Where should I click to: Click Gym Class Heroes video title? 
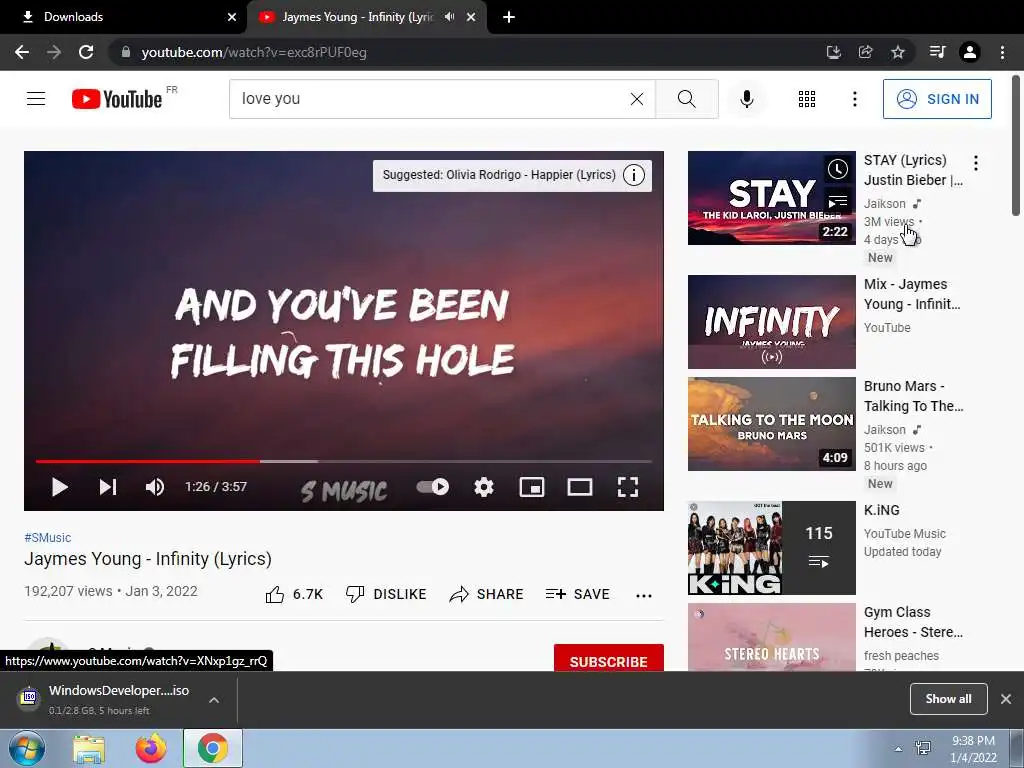coord(913,622)
